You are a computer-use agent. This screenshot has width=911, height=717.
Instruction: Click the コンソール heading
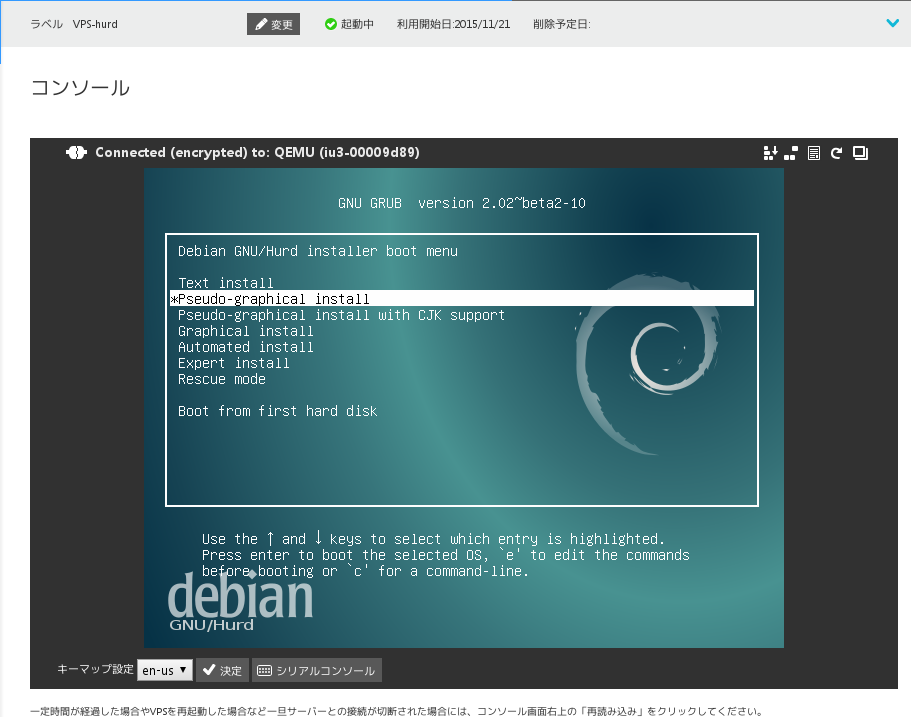tap(80, 88)
